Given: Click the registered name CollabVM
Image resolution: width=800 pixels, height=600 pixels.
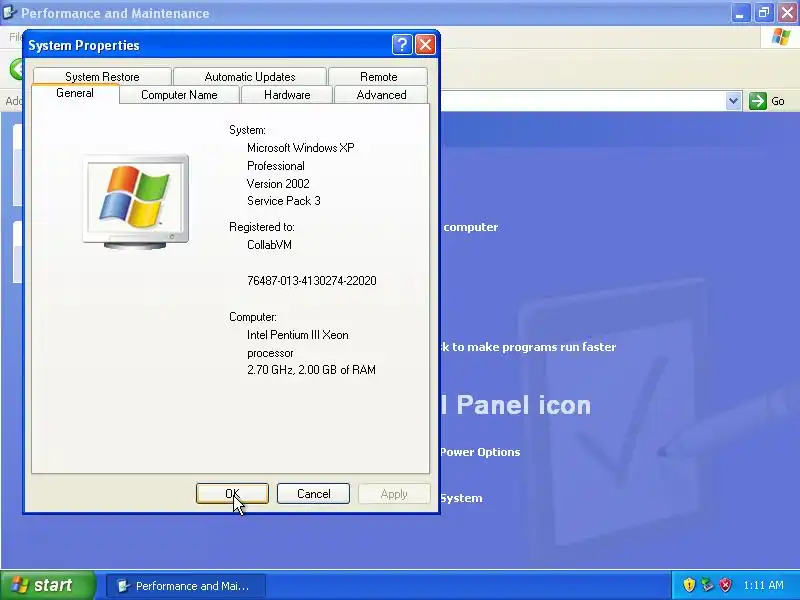Looking at the screenshot, I should pos(269,245).
